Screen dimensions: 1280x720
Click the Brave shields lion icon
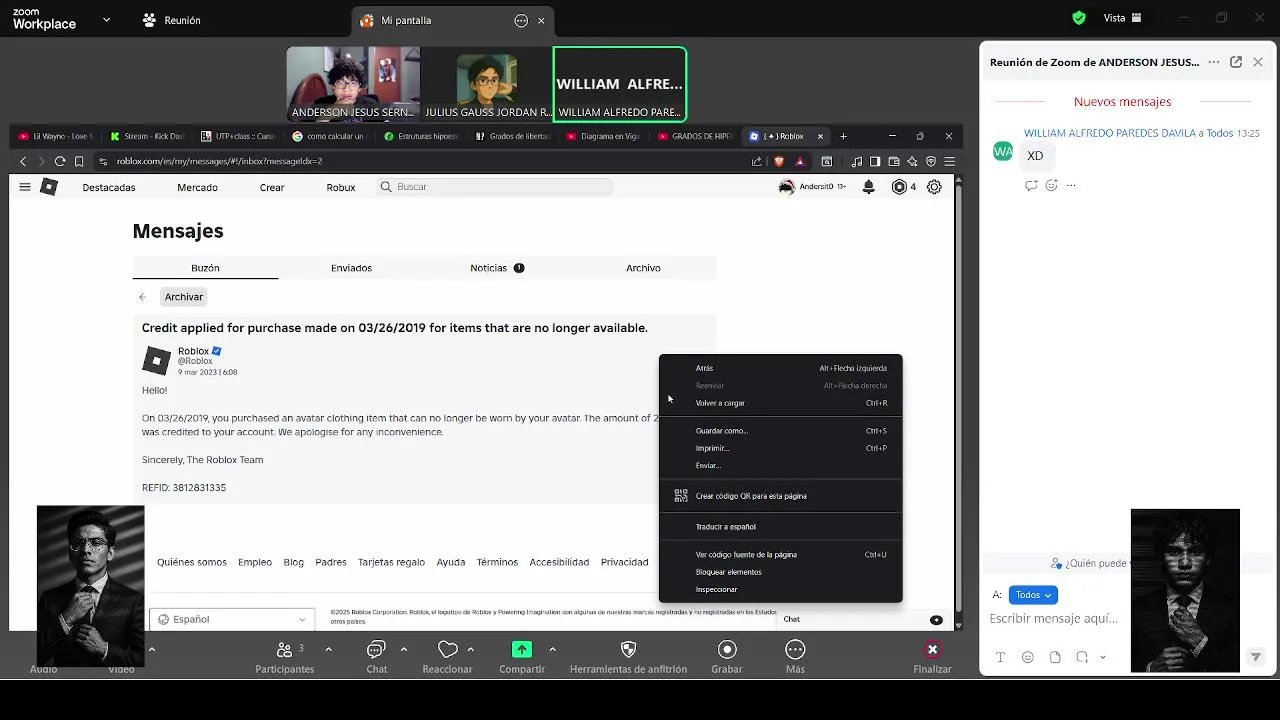(x=779, y=161)
